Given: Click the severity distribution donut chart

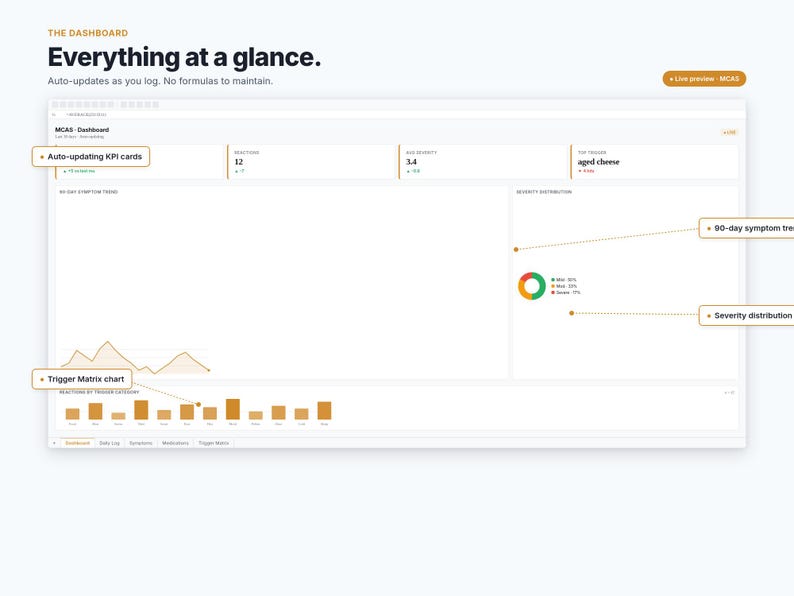Looking at the screenshot, I should 532,286.
